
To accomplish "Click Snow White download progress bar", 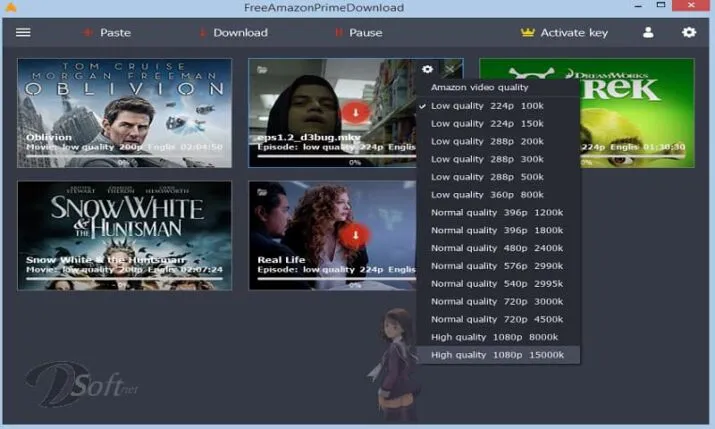I will [x=124, y=278].
